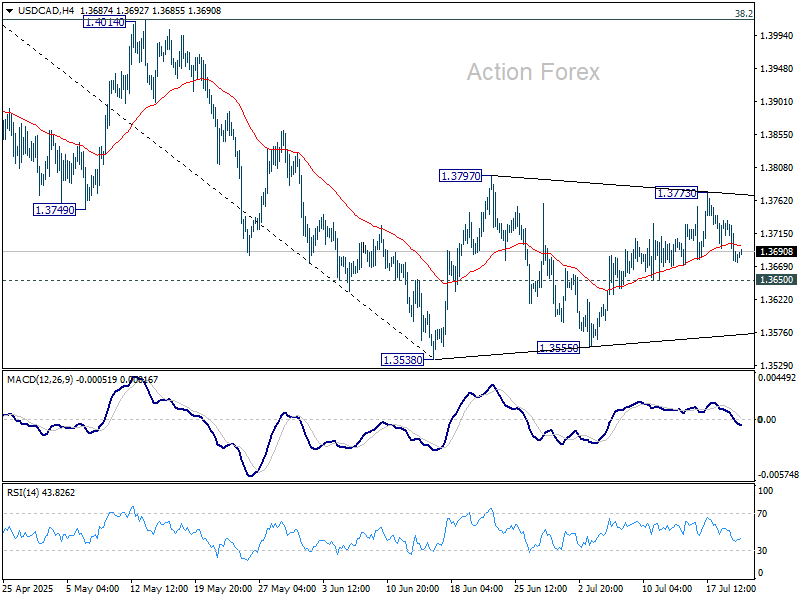The height and width of the screenshot is (600, 800).
Task: Click the RSI(14) 43.8262 indicator label
Action: (x=41, y=493)
